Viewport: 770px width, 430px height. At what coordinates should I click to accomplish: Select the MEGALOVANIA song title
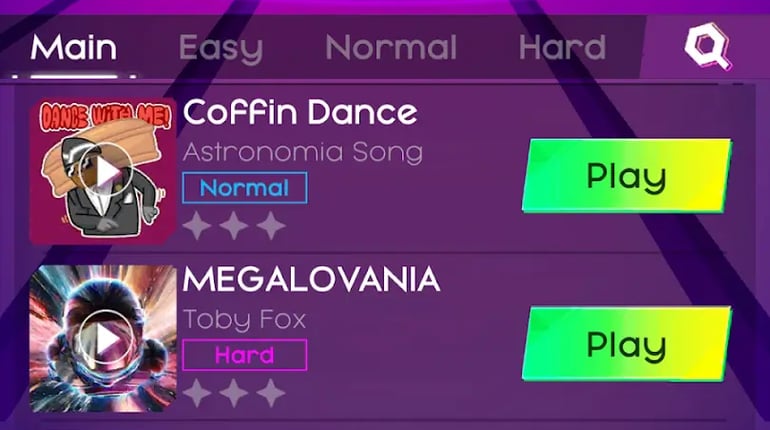tap(311, 279)
